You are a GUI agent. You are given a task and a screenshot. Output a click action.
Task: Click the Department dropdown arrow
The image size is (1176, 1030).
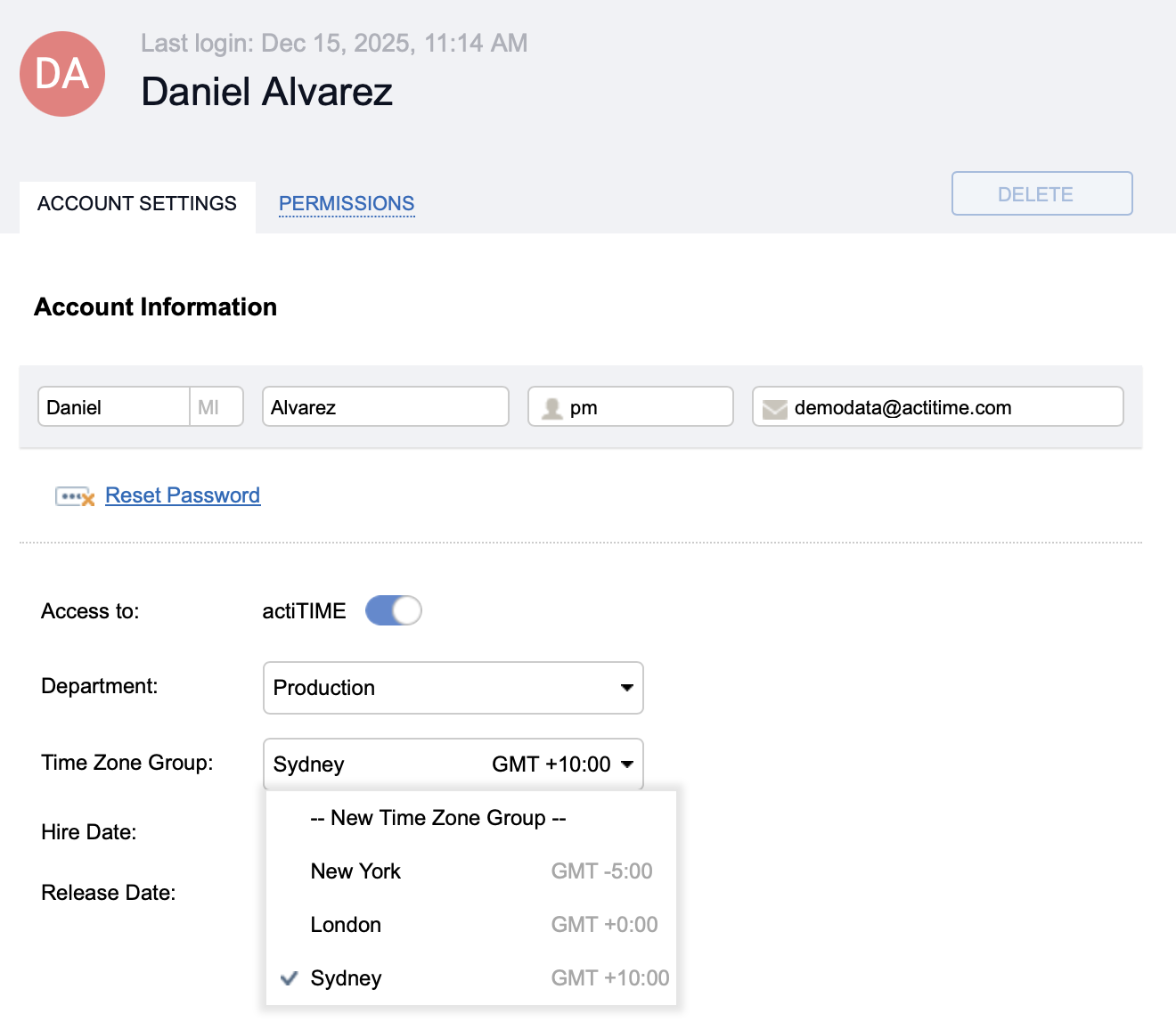click(x=626, y=688)
